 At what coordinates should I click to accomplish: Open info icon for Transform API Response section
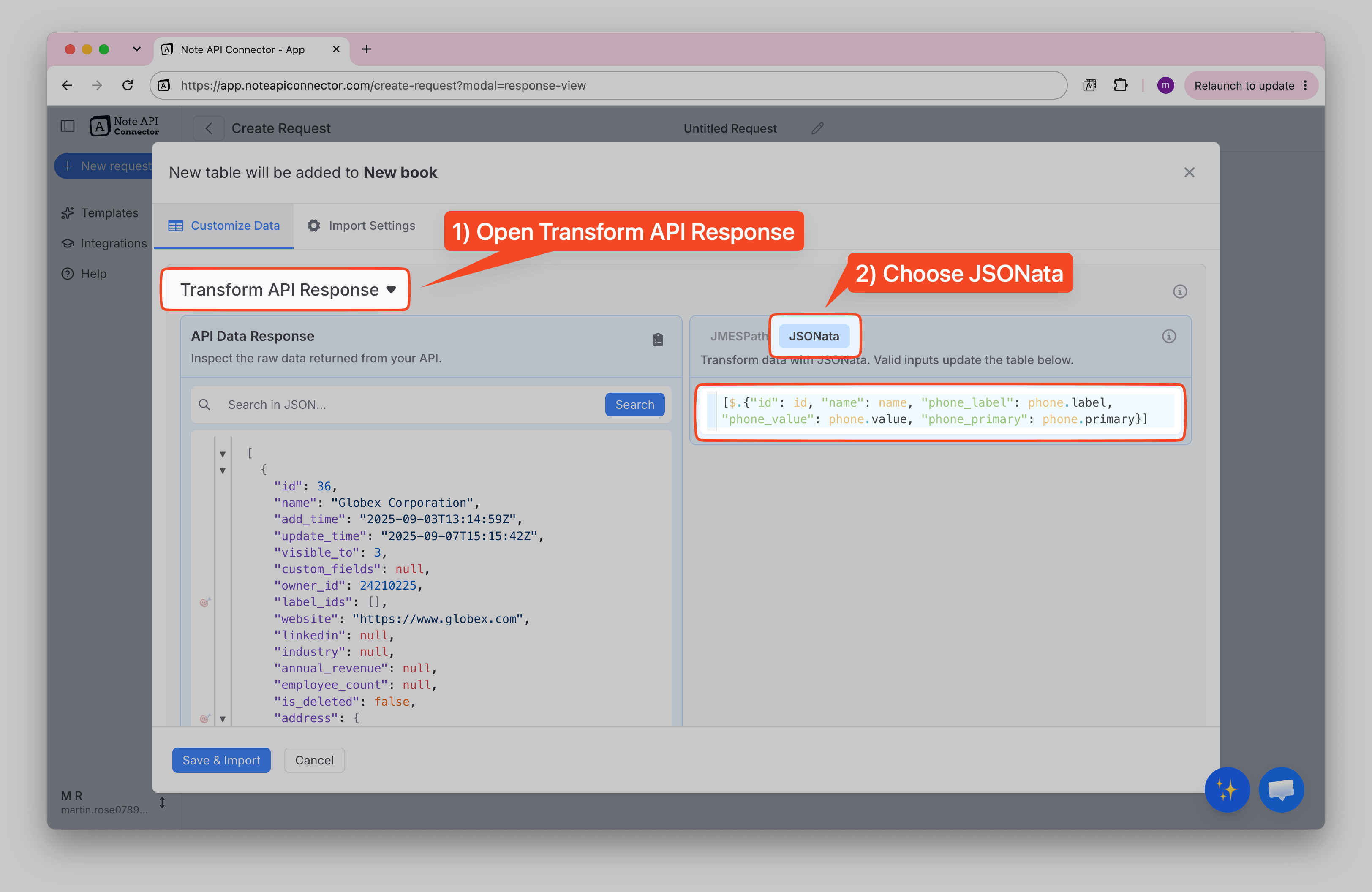1179,291
